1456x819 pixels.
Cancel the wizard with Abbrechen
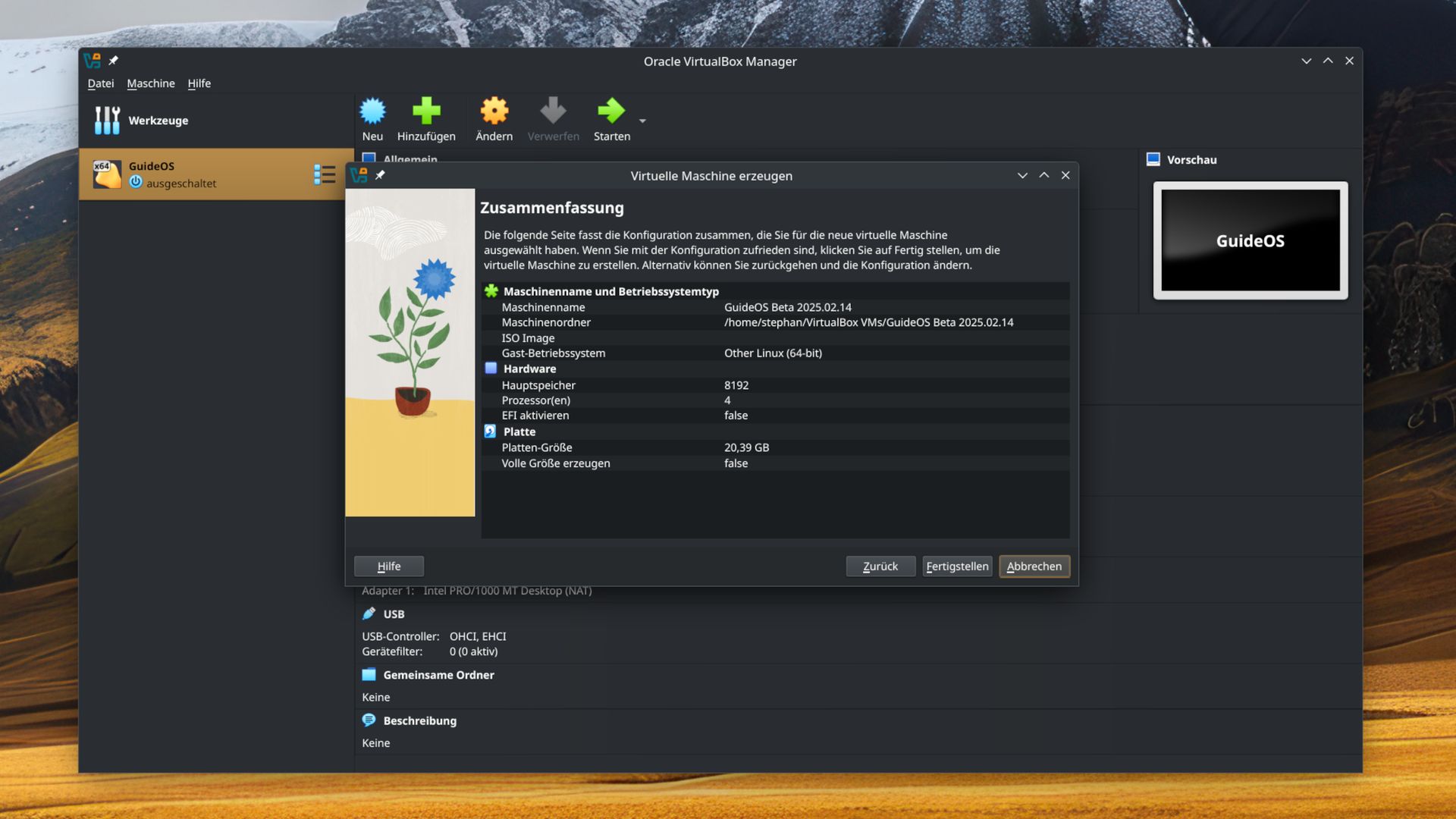(1034, 566)
